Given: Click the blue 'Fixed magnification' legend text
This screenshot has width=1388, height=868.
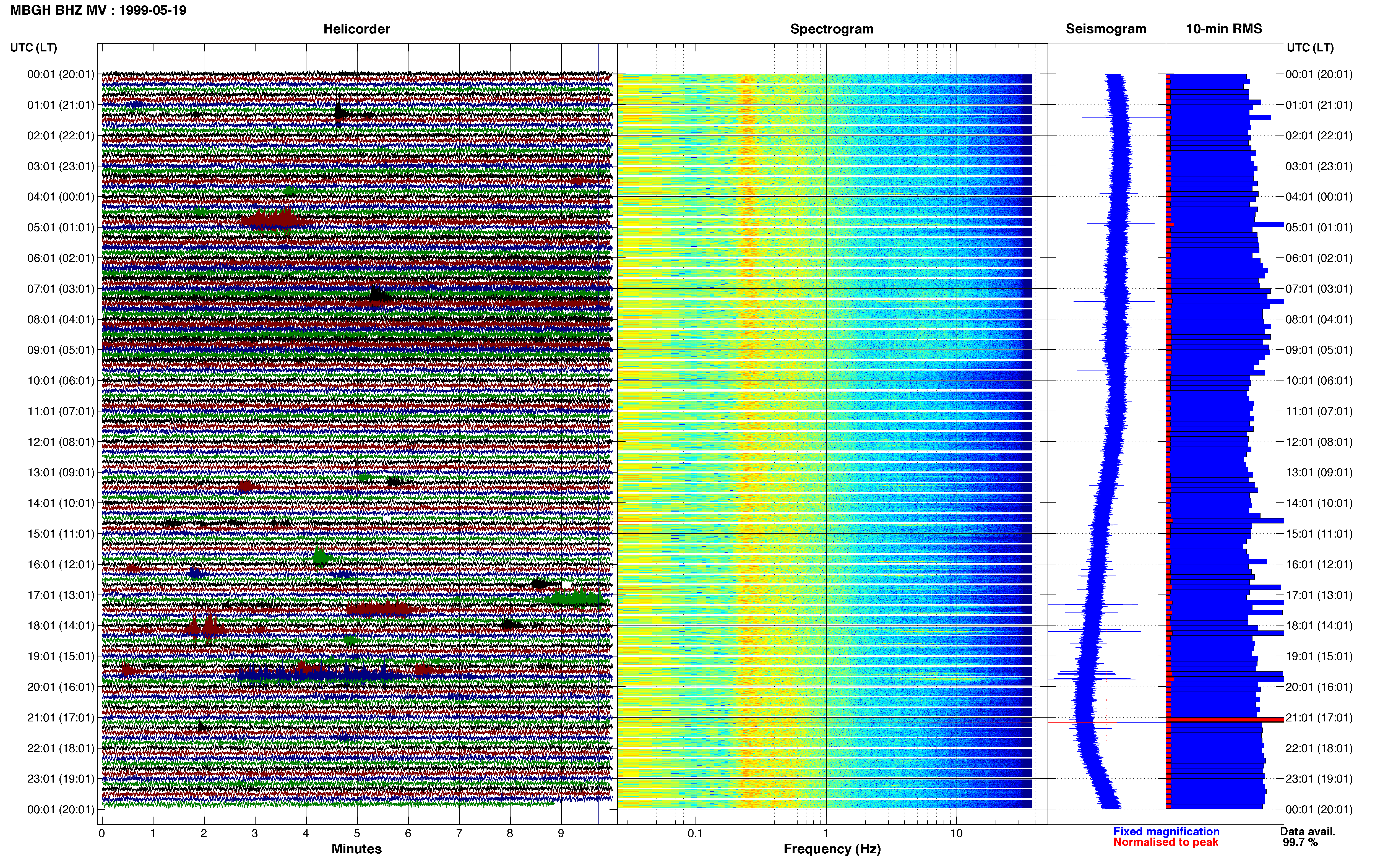Looking at the screenshot, I should pyautogui.click(x=1166, y=831).
